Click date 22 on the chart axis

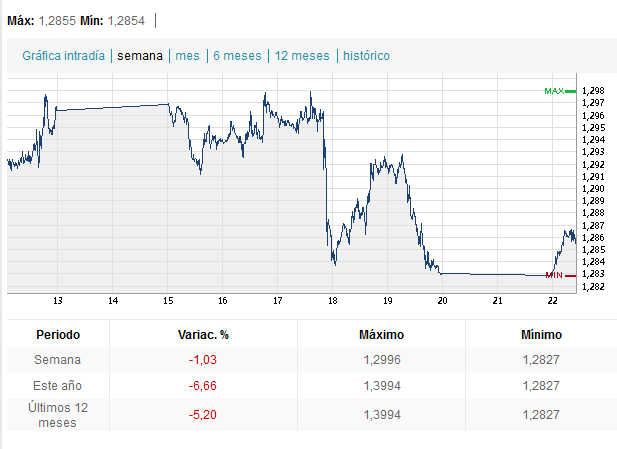[552, 300]
